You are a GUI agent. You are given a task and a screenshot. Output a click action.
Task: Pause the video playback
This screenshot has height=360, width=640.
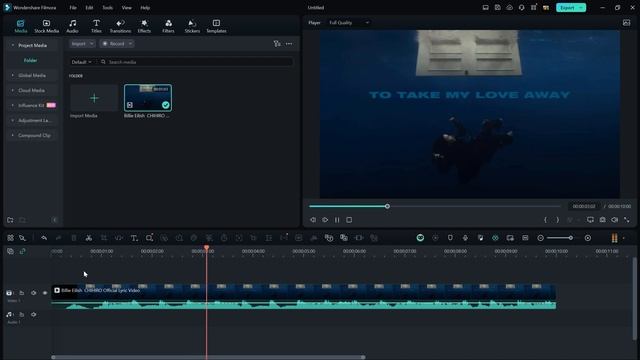click(337, 220)
